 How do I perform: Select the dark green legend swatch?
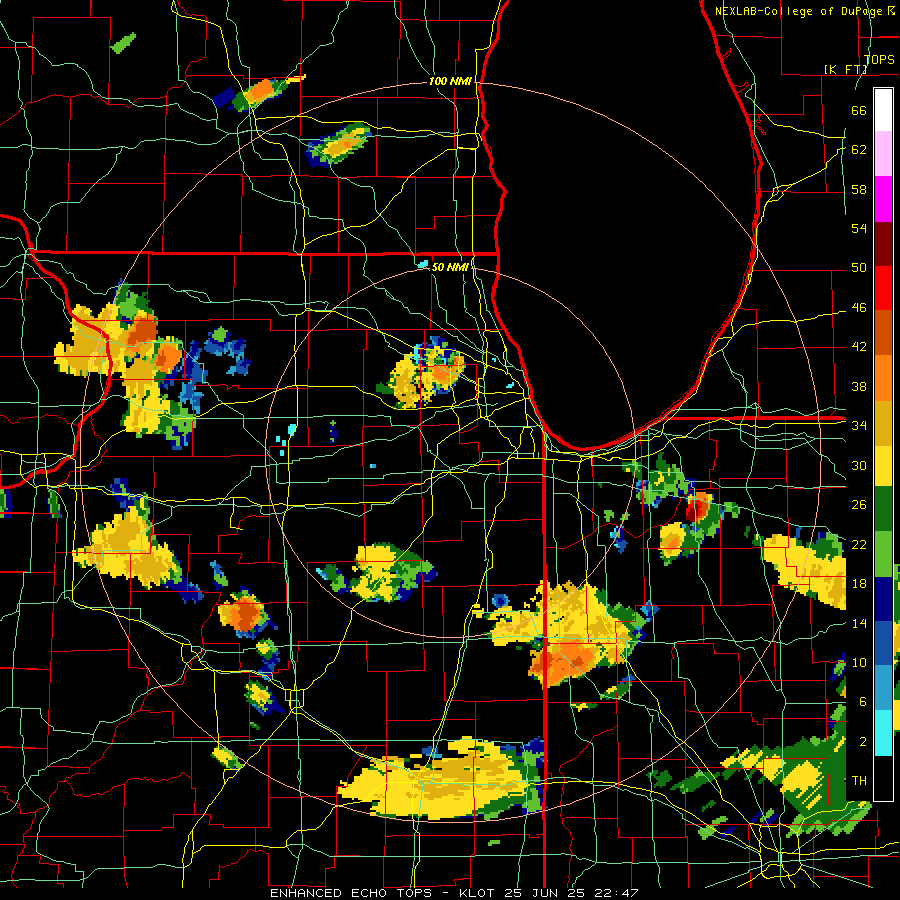click(883, 509)
